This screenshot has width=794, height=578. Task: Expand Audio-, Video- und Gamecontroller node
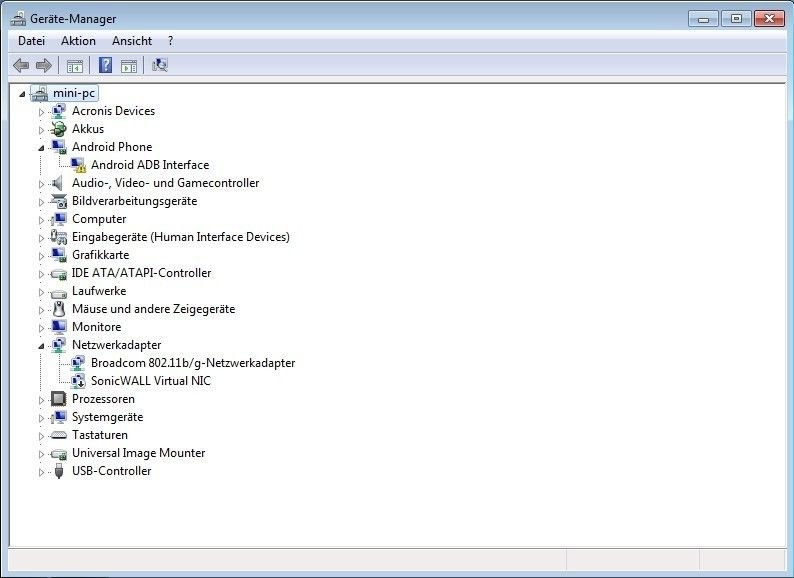[x=41, y=184]
